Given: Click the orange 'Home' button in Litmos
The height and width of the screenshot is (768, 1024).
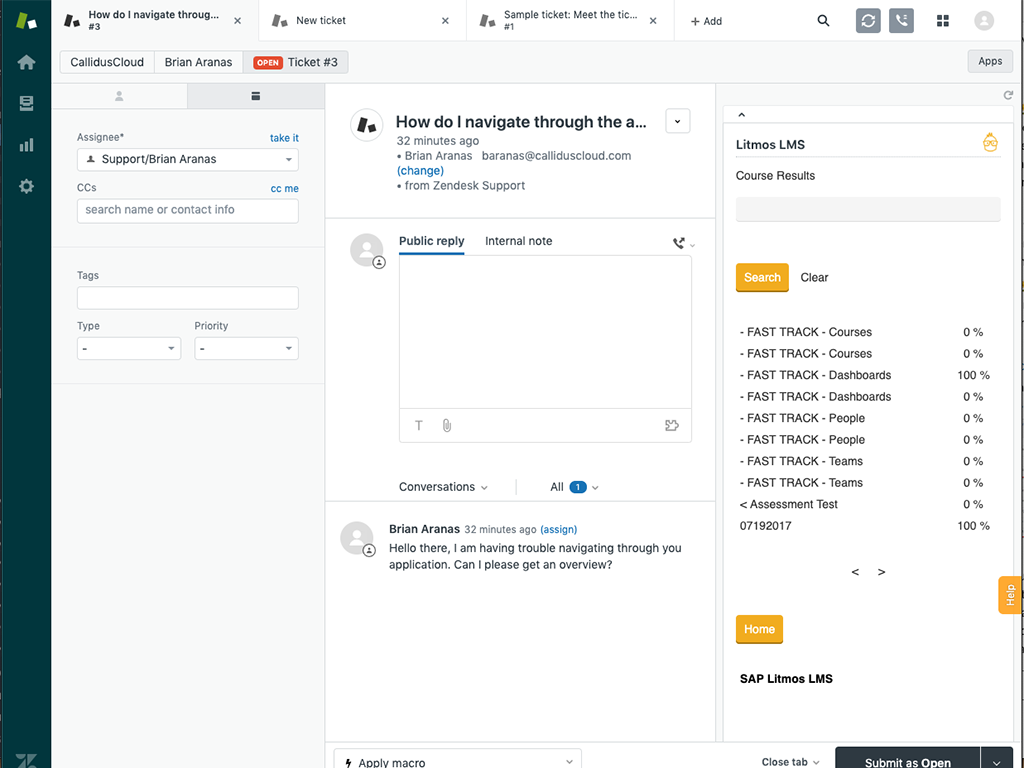Looking at the screenshot, I should pyautogui.click(x=759, y=630).
